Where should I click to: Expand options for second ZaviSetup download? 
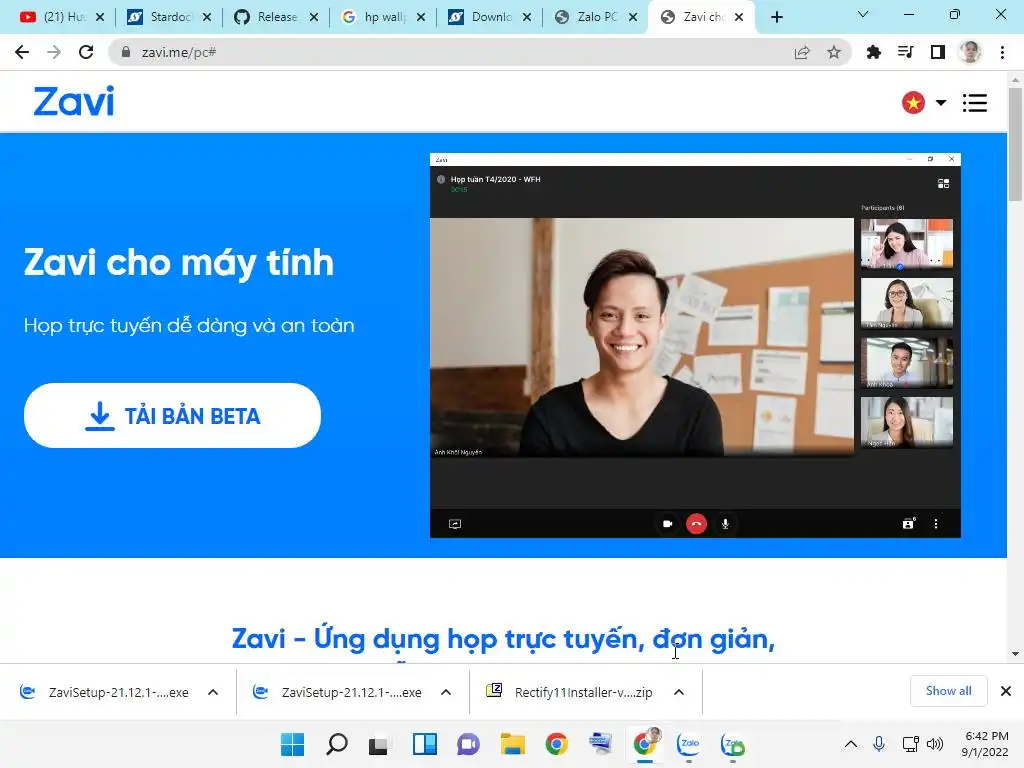tap(446, 692)
